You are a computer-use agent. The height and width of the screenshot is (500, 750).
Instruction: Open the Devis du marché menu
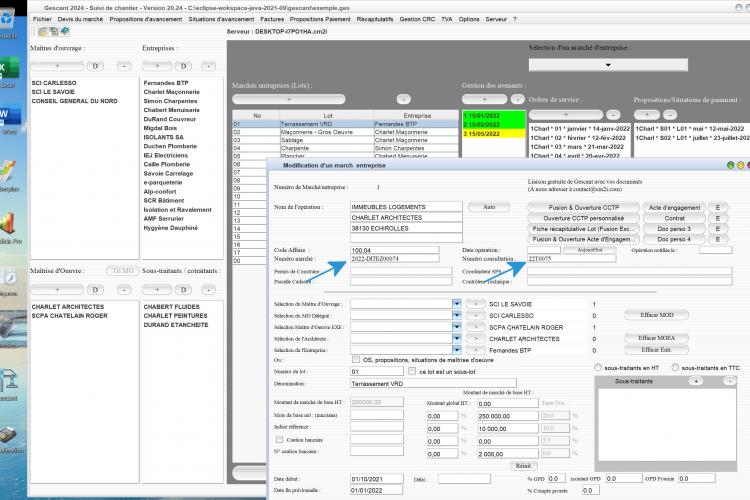point(80,19)
